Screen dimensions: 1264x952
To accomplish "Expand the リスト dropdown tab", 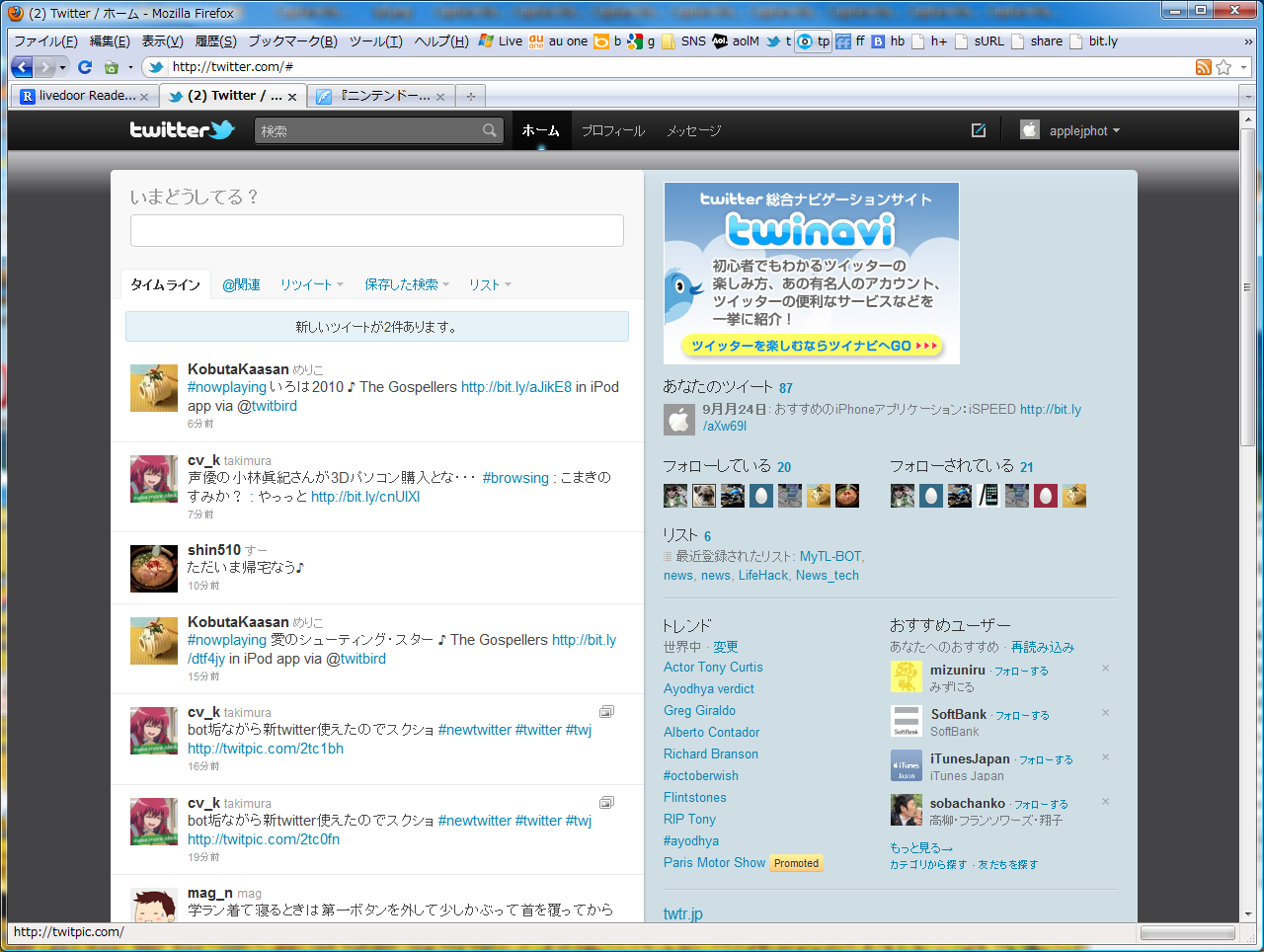I will 490,284.
